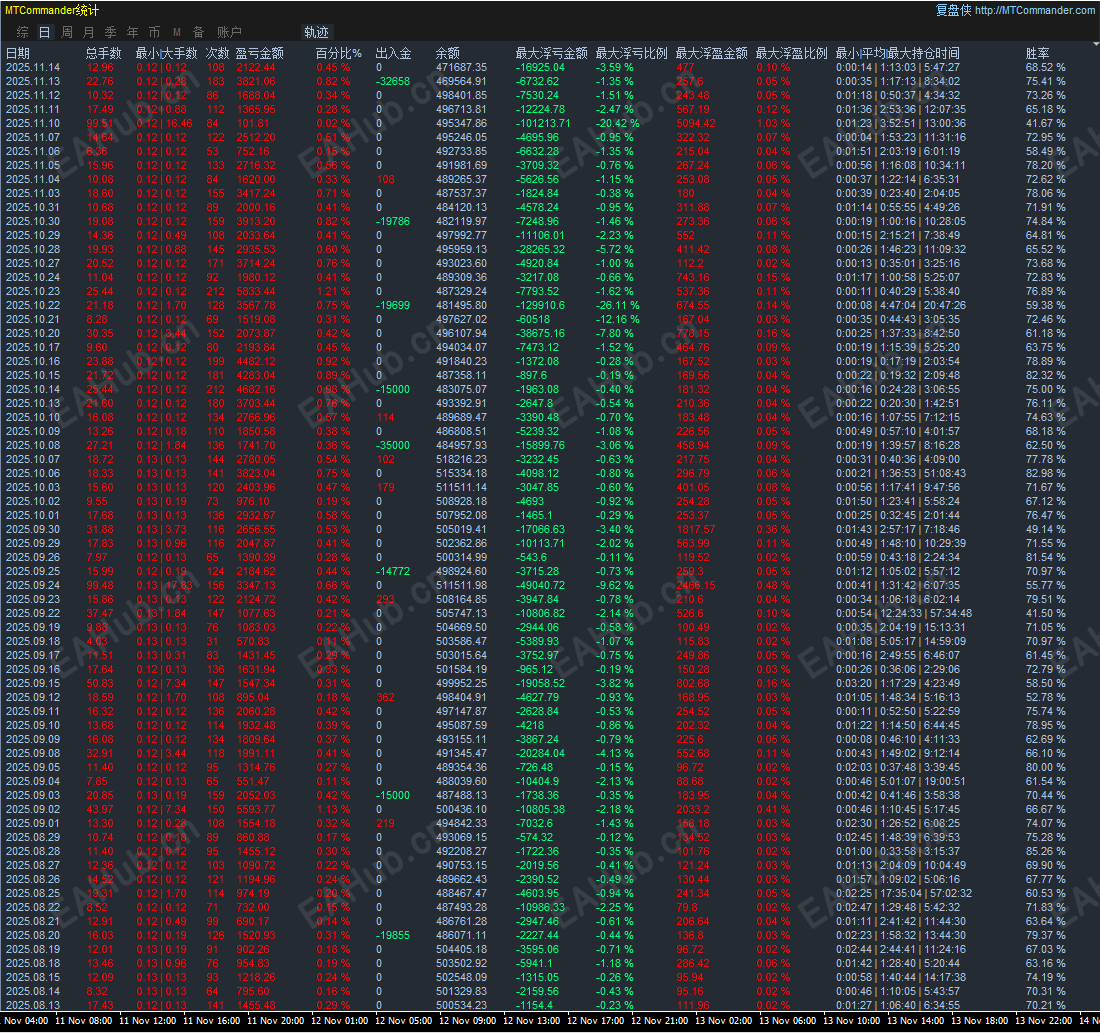This screenshot has height=1034, width=1100.
Task: Click the 2025.09.15 date cell
Action: (33, 683)
